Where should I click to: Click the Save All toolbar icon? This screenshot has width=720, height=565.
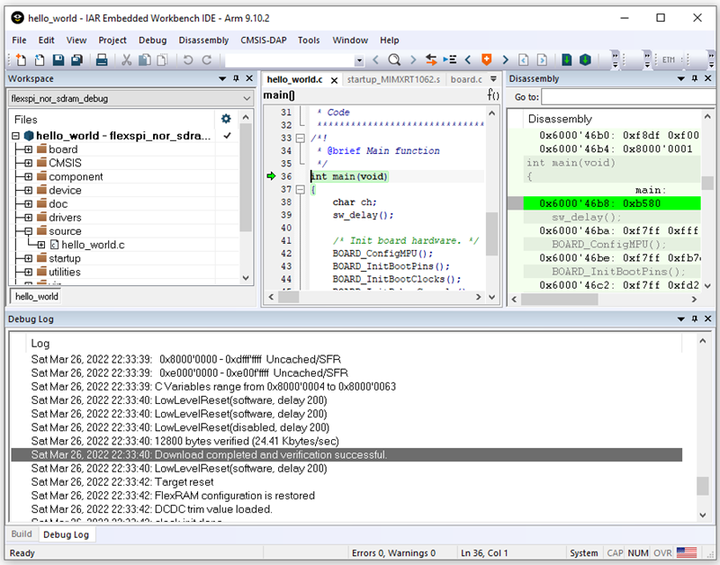[x=76, y=60]
